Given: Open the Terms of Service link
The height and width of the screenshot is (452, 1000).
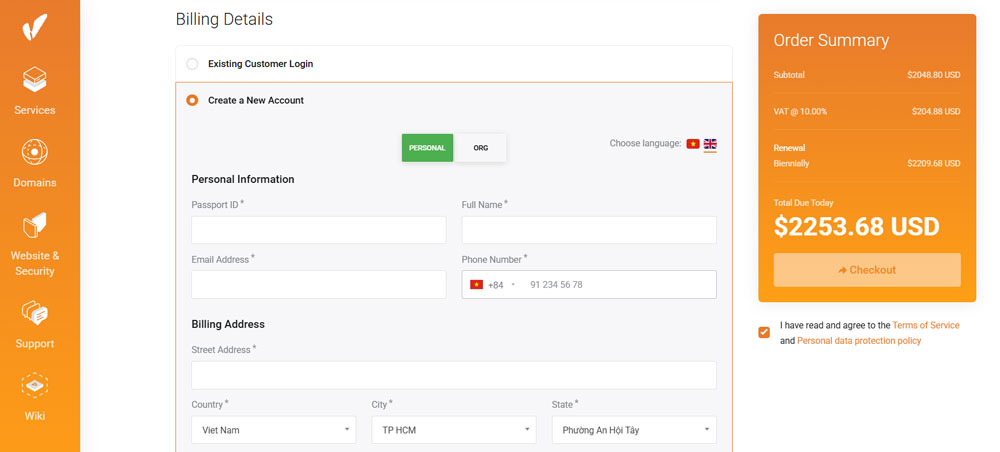Looking at the screenshot, I should pos(925,325).
